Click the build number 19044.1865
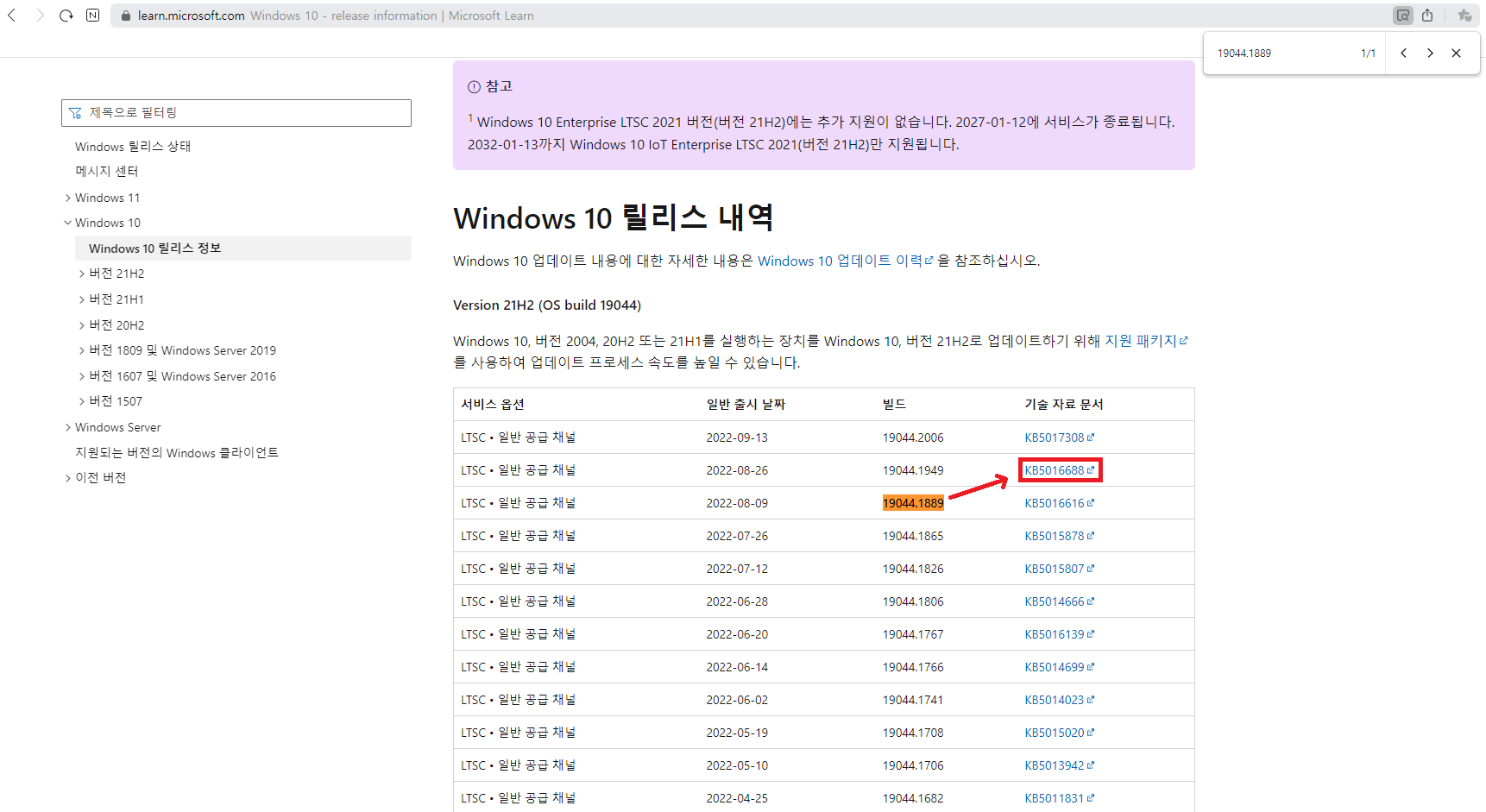The width and height of the screenshot is (1486, 812). pos(913,536)
